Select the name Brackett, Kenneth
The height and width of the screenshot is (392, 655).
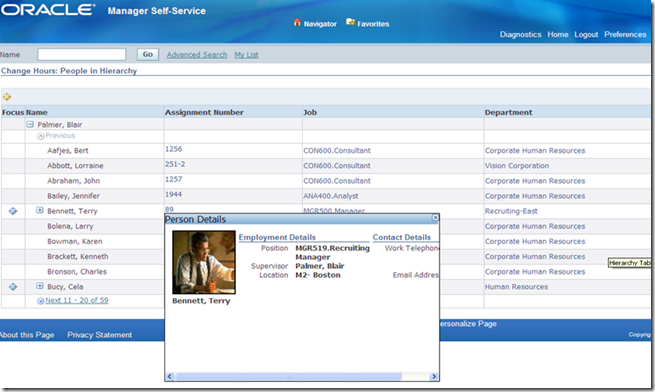click(78, 256)
